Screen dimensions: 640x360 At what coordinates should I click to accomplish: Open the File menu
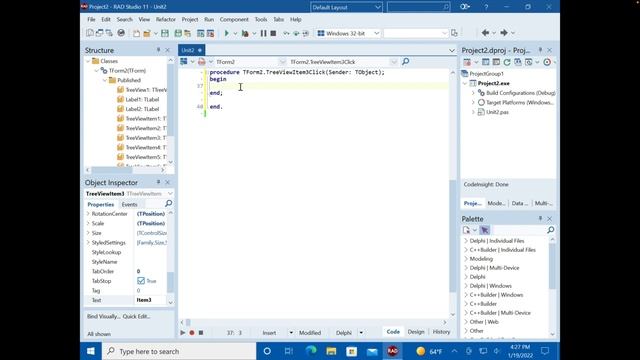pyautogui.click(x=91, y=20)
